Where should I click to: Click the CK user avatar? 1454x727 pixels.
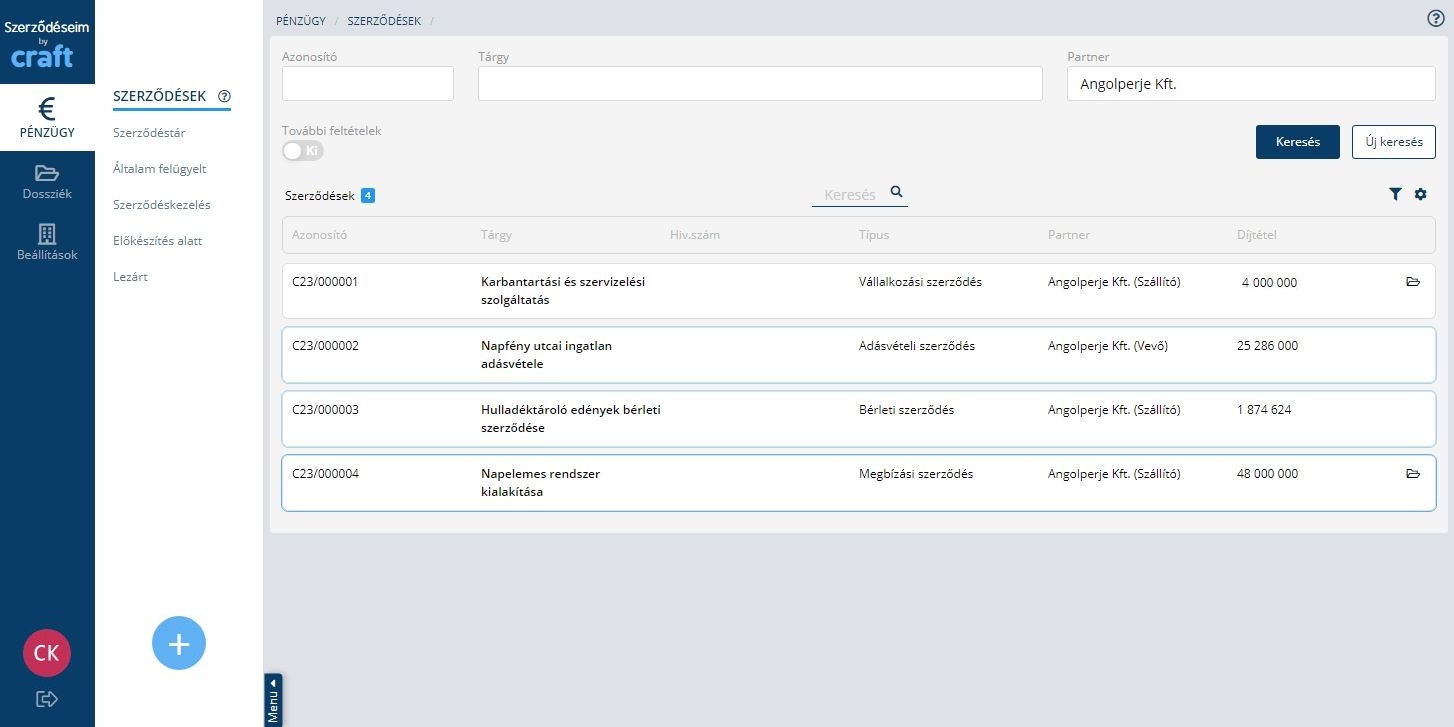pyautogui.click(x=47, y=653)
